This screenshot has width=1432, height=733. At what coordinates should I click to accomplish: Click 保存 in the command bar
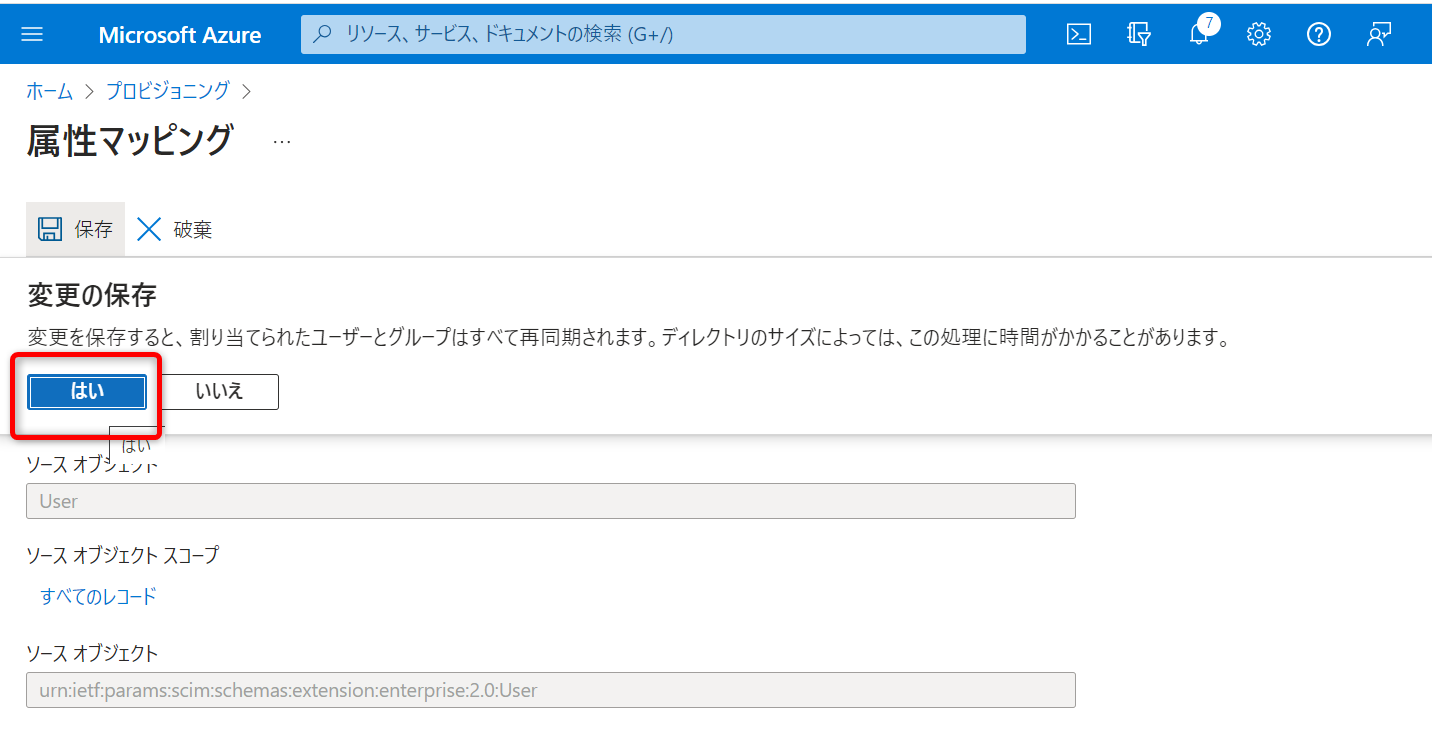pyautogui.click(x=76, y=229)
